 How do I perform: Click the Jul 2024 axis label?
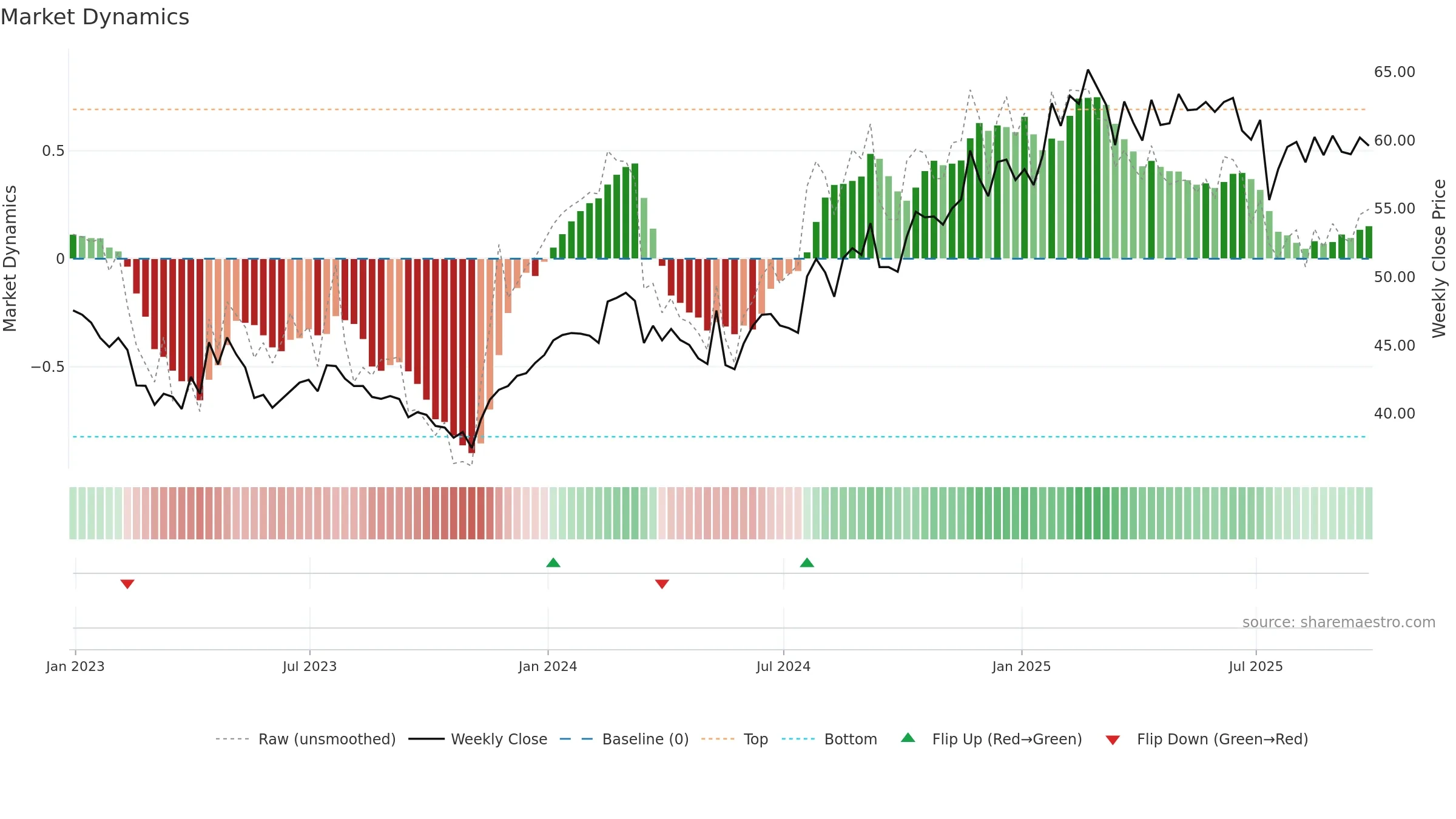pos(783,666)
